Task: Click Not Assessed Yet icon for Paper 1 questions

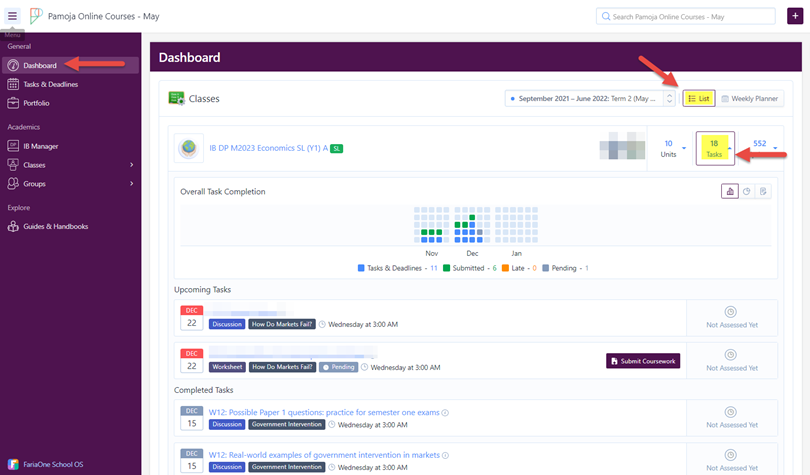Action: pyautogui.click(x=730, y=412)
